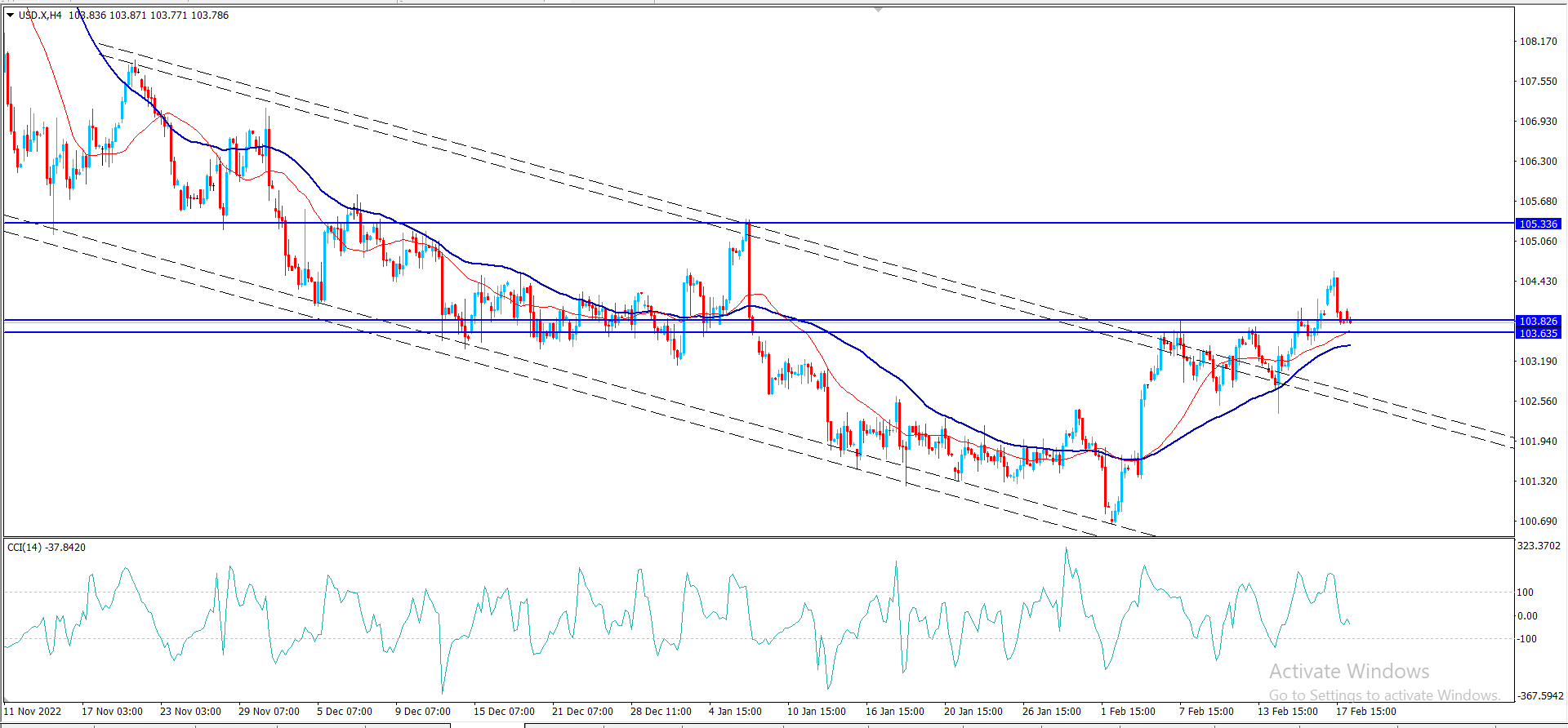Click the 108.170 price scale value
This screenshot has width=1568, height=728.
tap(1538, 41)
